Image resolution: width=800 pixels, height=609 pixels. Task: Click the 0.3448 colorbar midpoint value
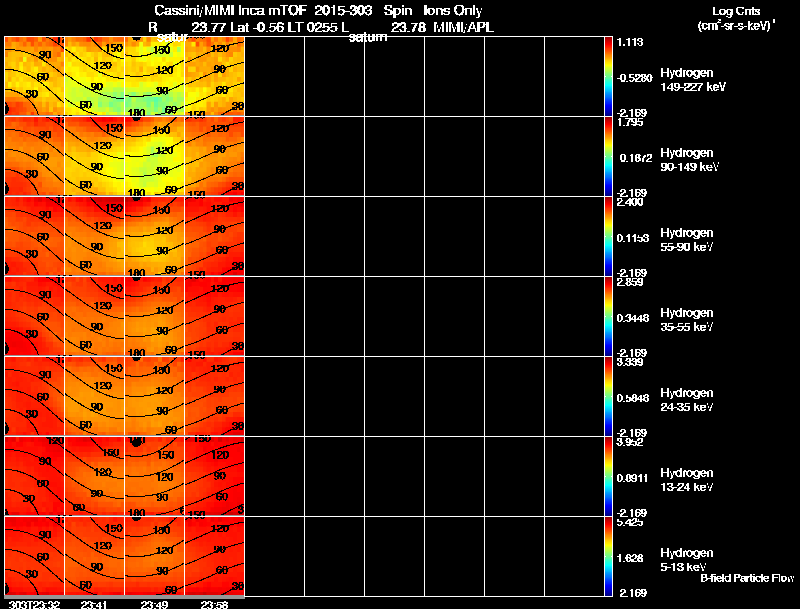(633, 318)
